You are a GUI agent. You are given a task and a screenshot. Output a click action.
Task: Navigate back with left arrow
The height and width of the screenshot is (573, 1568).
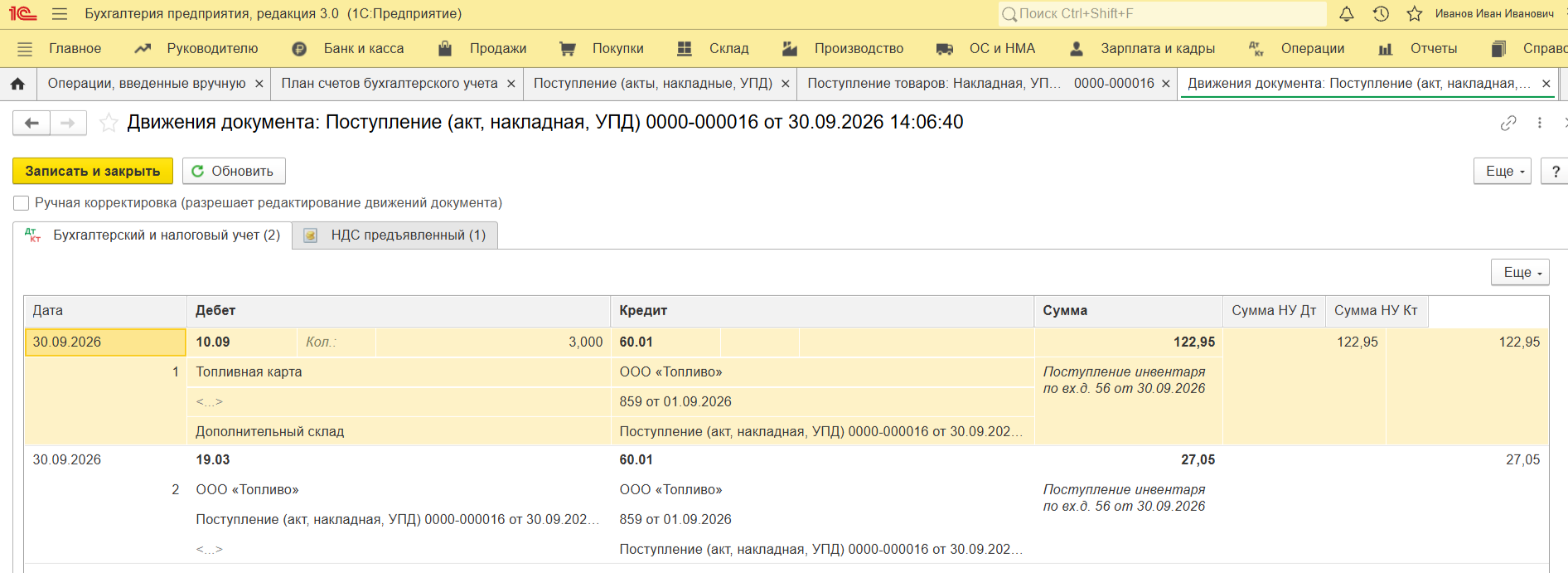31,123
